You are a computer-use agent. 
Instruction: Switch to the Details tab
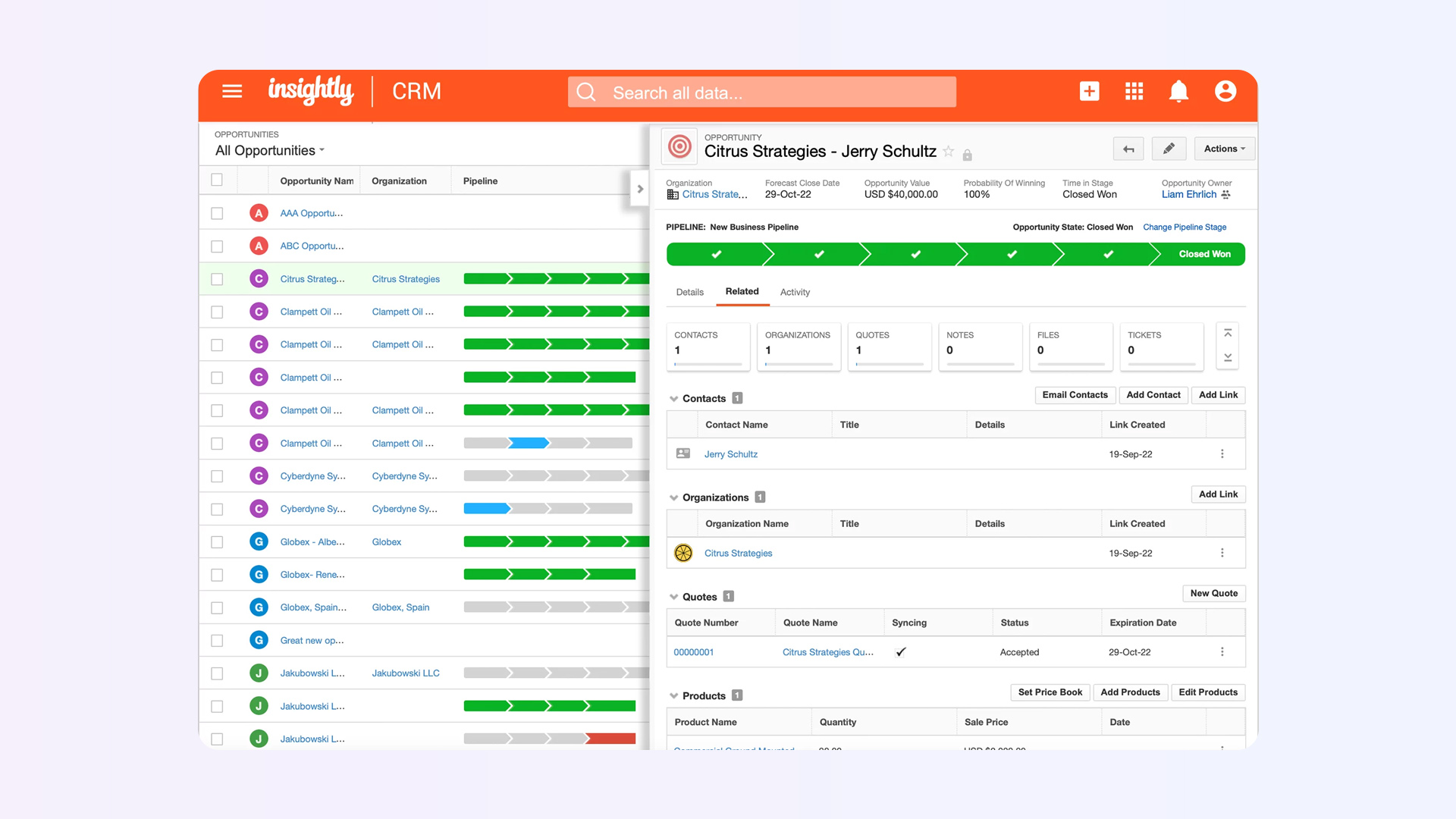(689, 292)
